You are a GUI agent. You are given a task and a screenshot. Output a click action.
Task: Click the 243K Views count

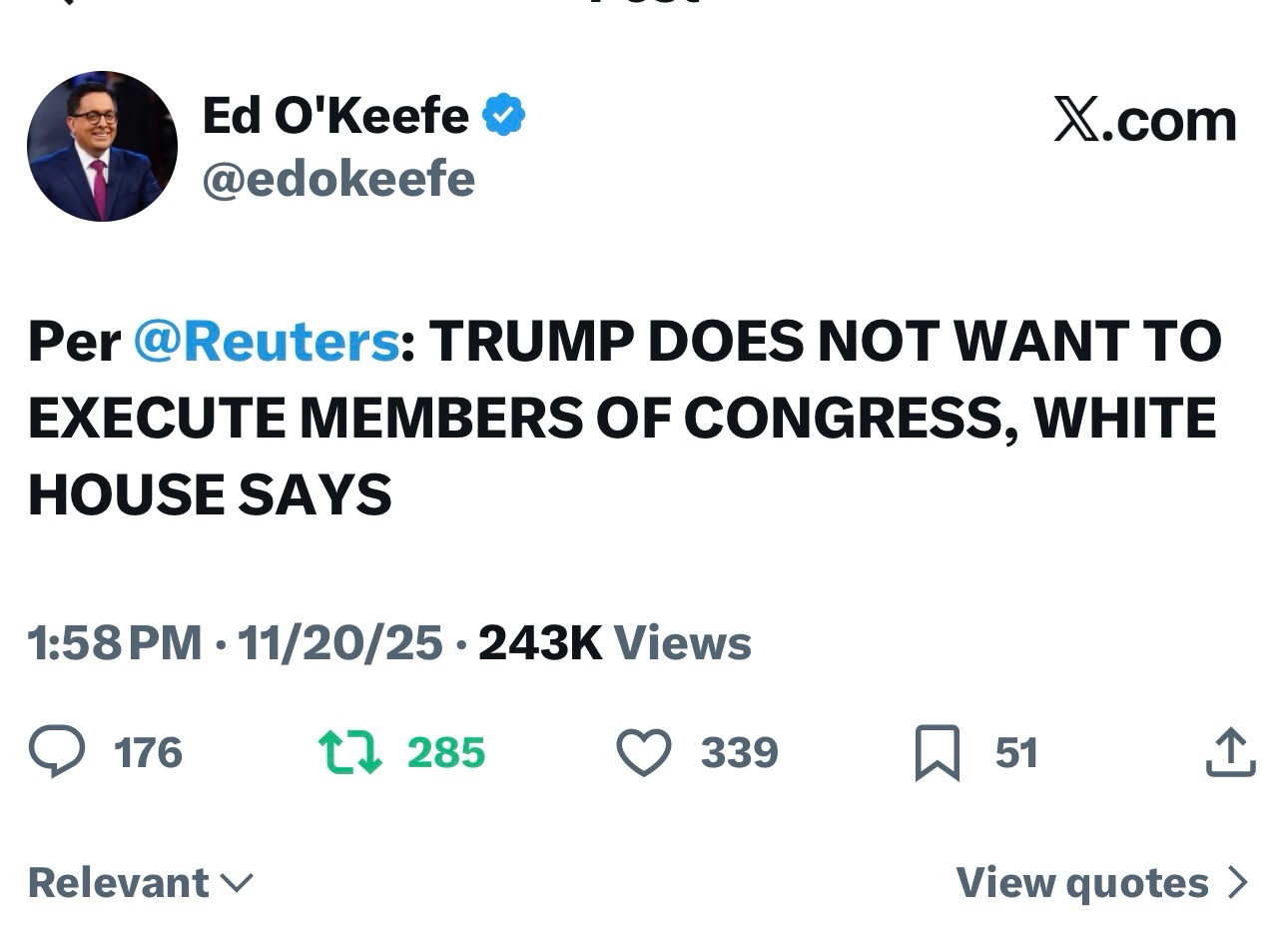tap(614, 643)
